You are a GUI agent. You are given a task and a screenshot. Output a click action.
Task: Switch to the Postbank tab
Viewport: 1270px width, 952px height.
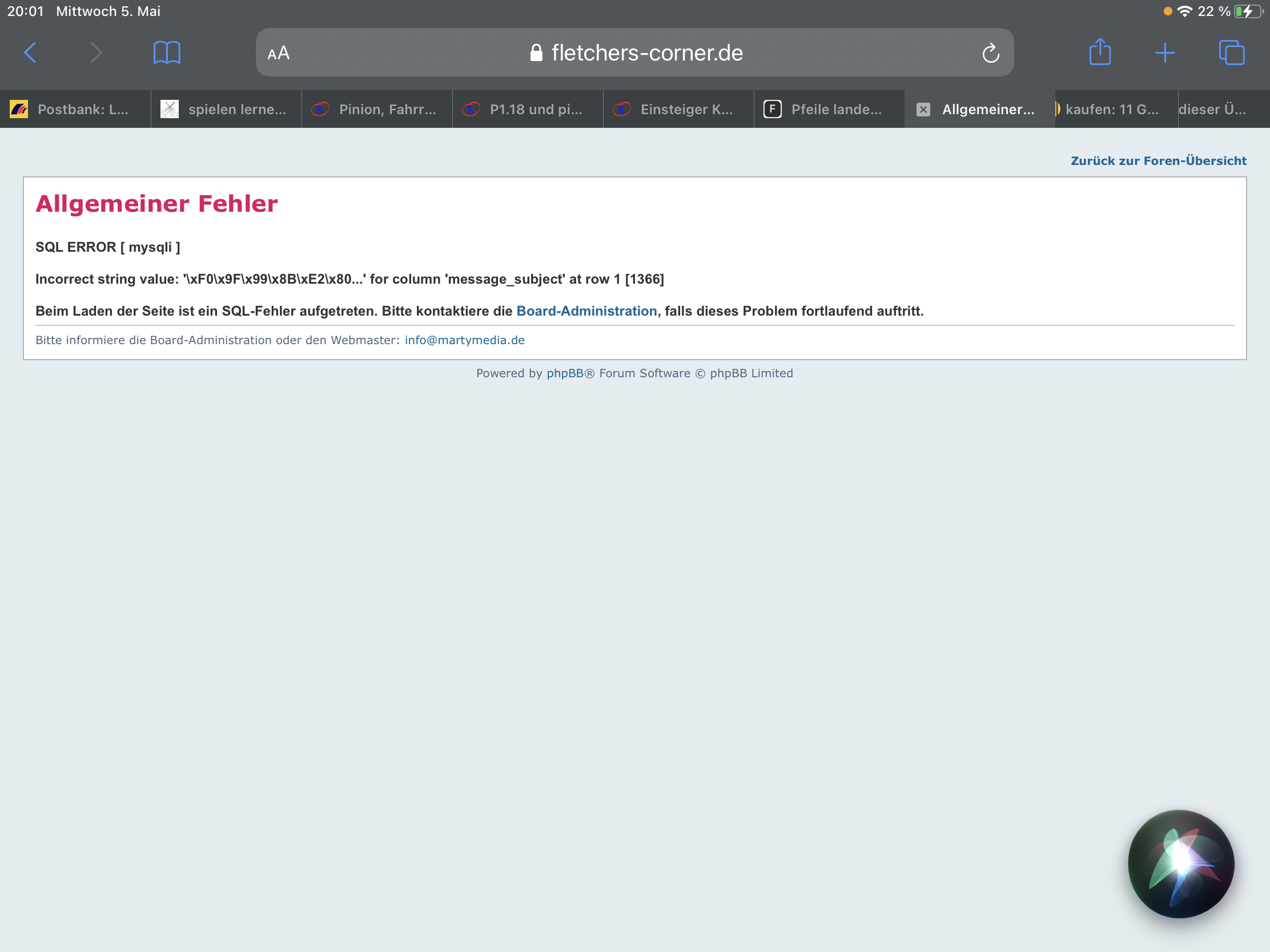75,109
